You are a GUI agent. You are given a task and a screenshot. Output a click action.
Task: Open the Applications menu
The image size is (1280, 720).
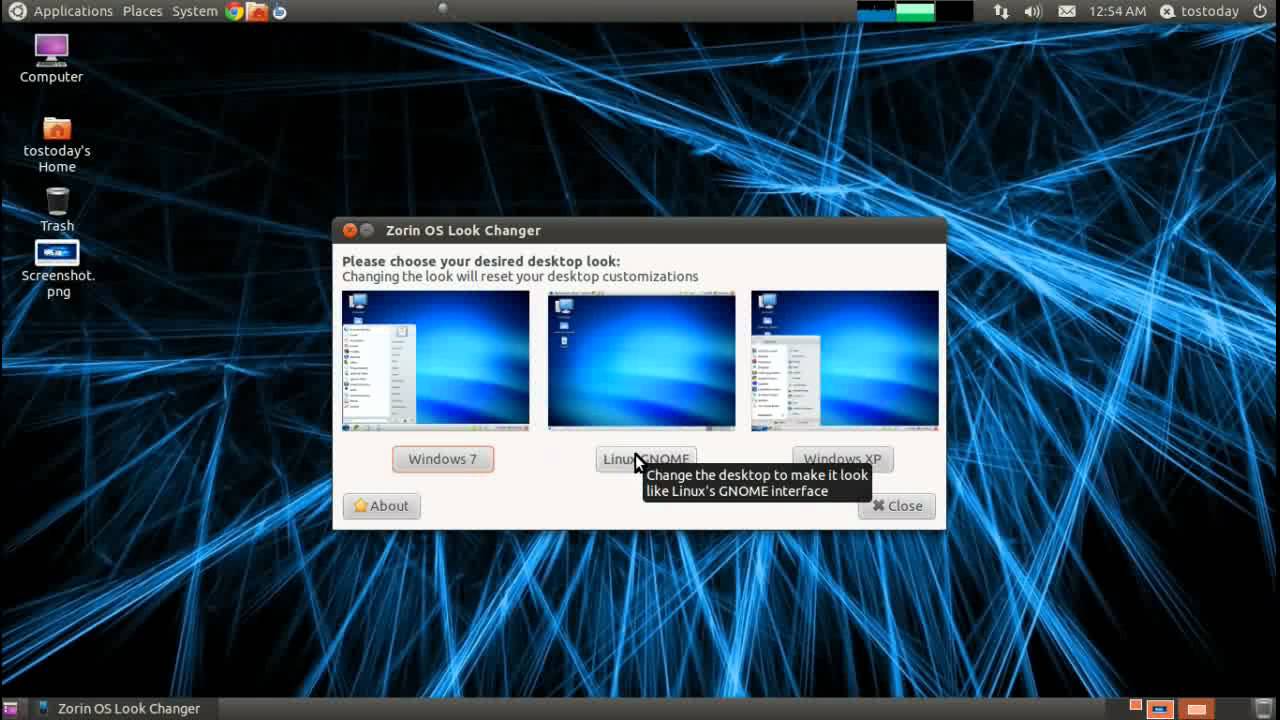click(73, 11)
